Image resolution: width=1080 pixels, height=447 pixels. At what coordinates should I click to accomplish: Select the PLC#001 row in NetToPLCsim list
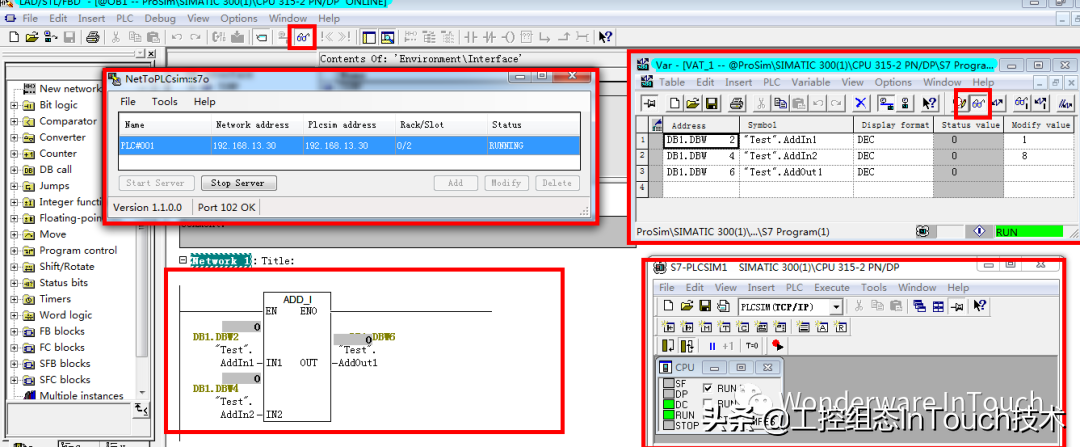tap(349, 145)
